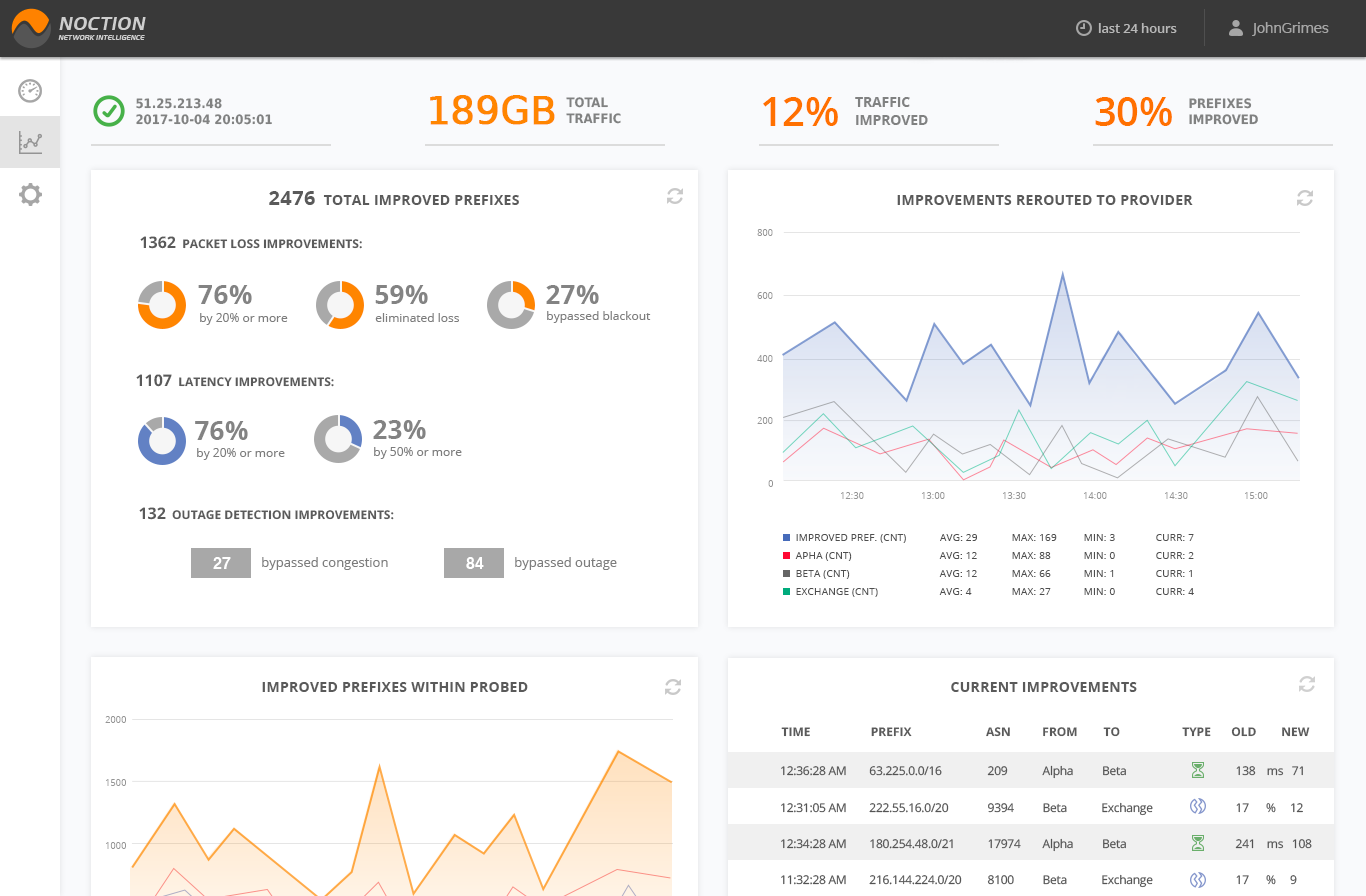Click the Noction logo in header
The width and height of the screenshot is (1366, 896).
tap(79, 28)
